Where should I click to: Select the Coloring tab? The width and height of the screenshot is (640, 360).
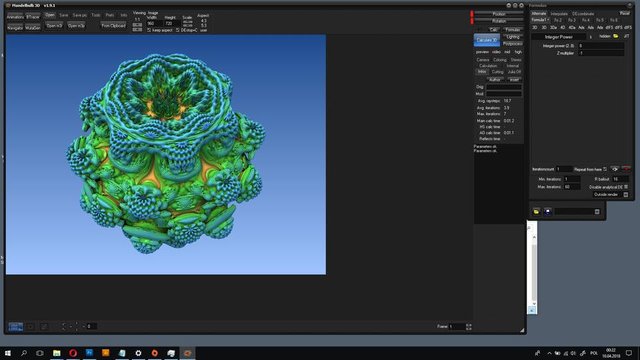click(x=500, y=60)
